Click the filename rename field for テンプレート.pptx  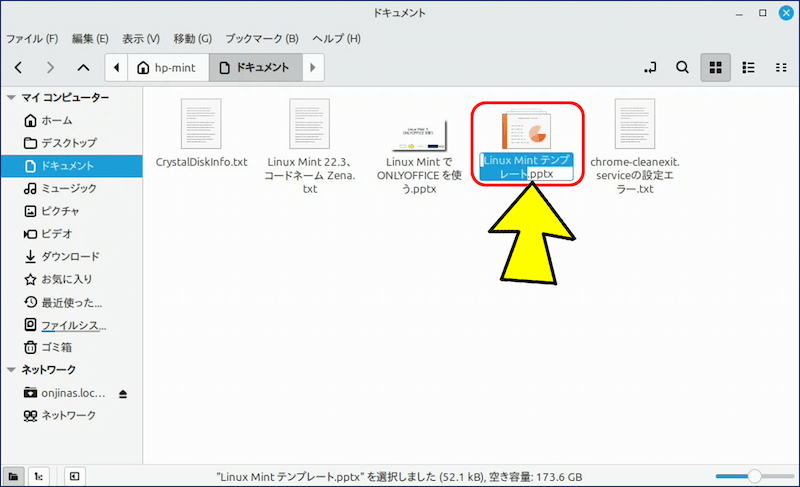point(527,167)
